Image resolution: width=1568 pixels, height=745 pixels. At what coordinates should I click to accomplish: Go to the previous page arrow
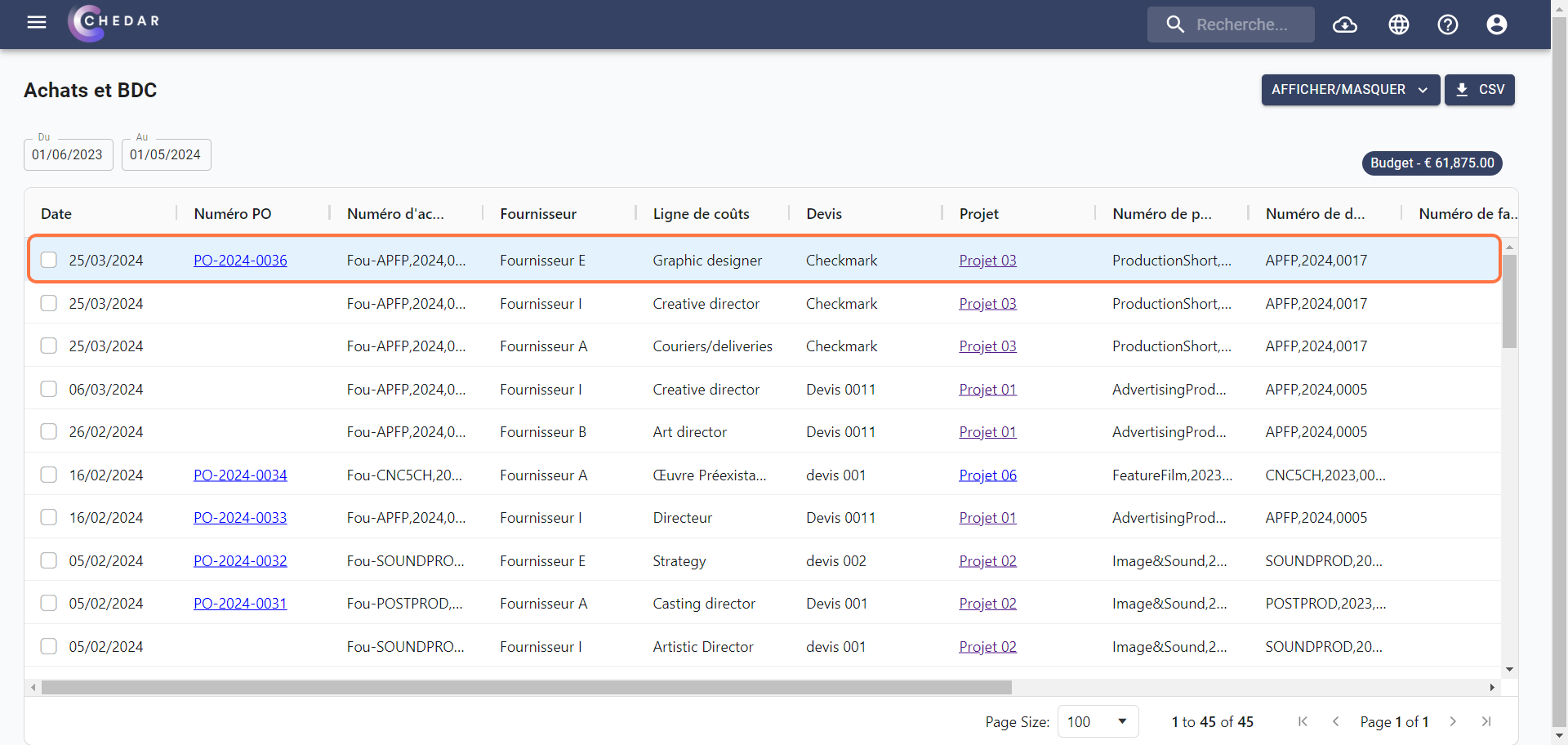[x=1336, y=721]
